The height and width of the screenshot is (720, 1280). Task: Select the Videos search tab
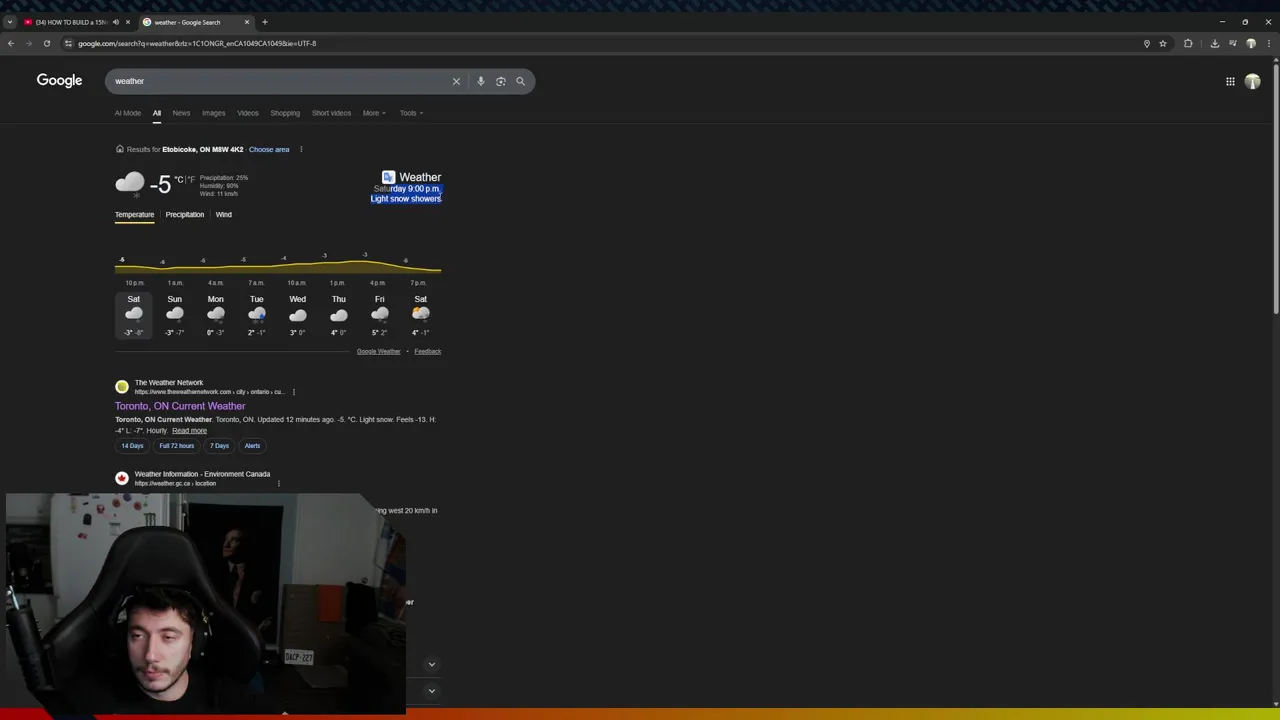pyautogui.click(x=248, y=113)
